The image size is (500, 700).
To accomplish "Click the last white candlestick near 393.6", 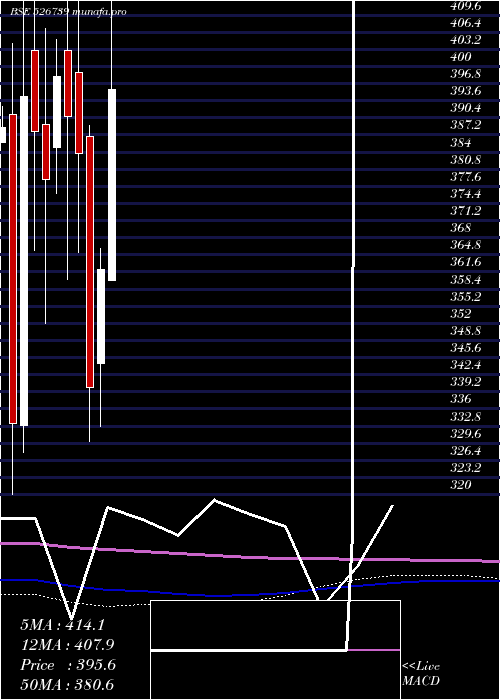I will [112, 185].
